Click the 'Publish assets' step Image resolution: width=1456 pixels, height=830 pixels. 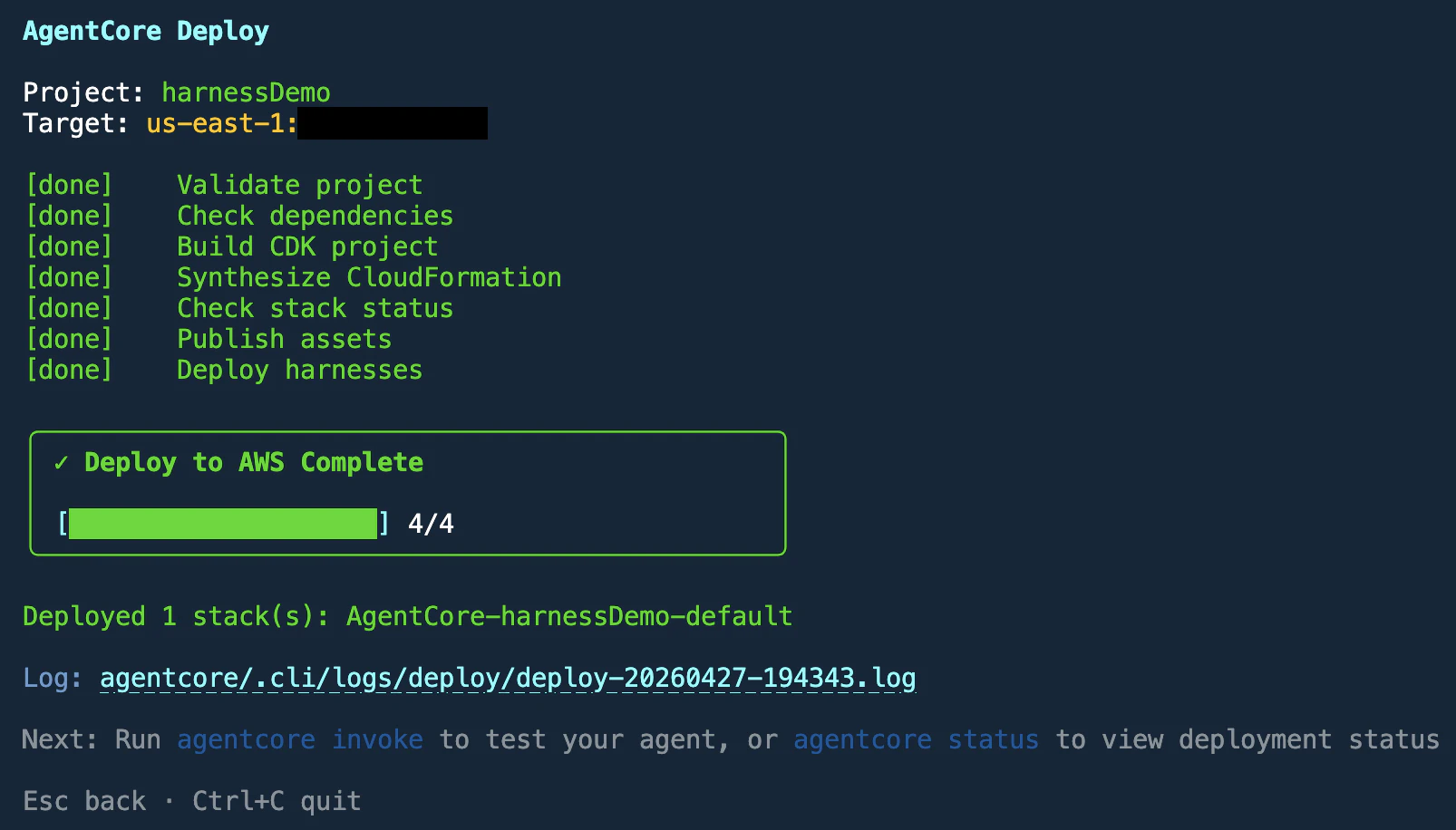click(x=285, y=339)
